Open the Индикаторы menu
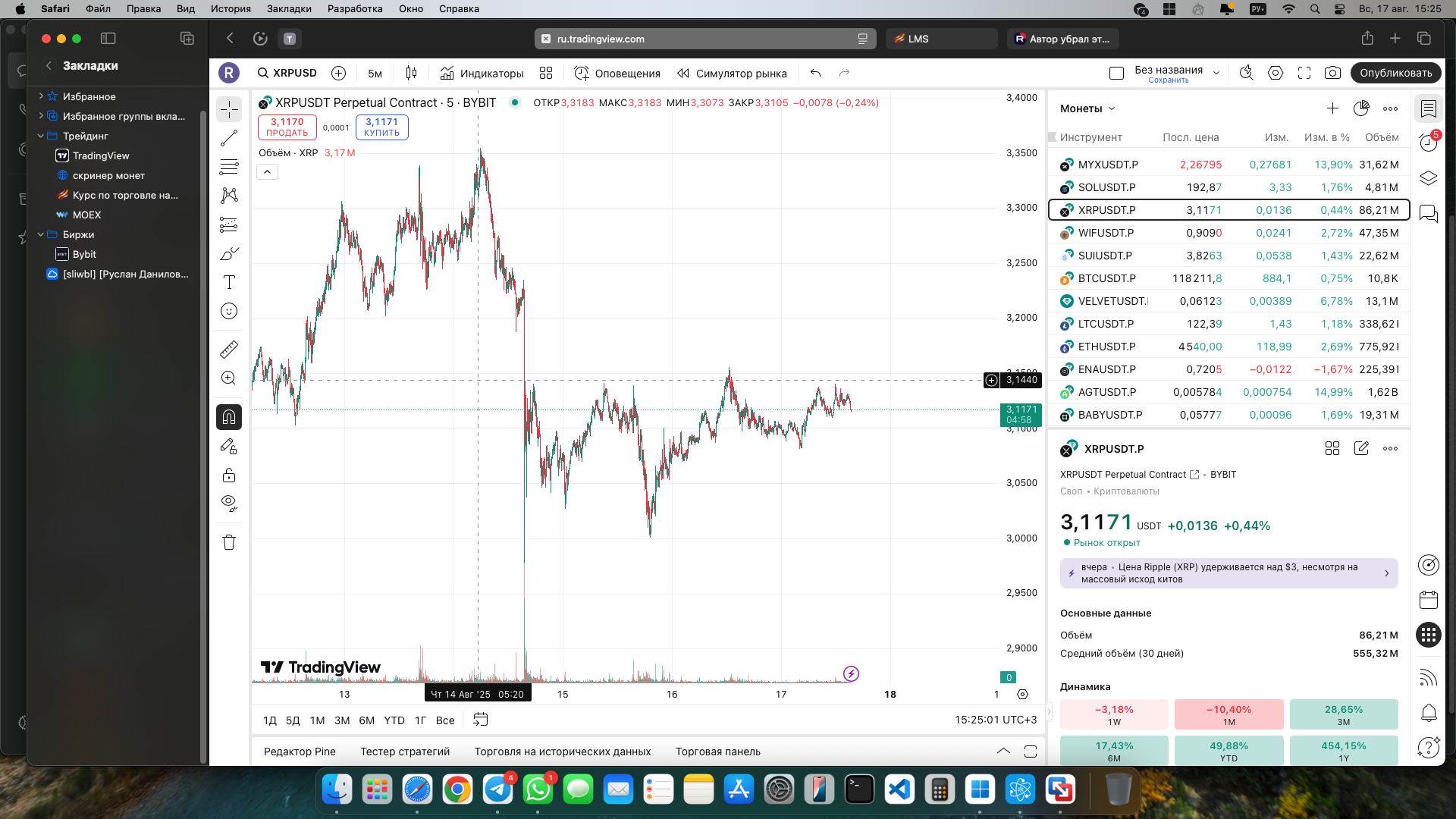1456x819 pixels. 482,73
